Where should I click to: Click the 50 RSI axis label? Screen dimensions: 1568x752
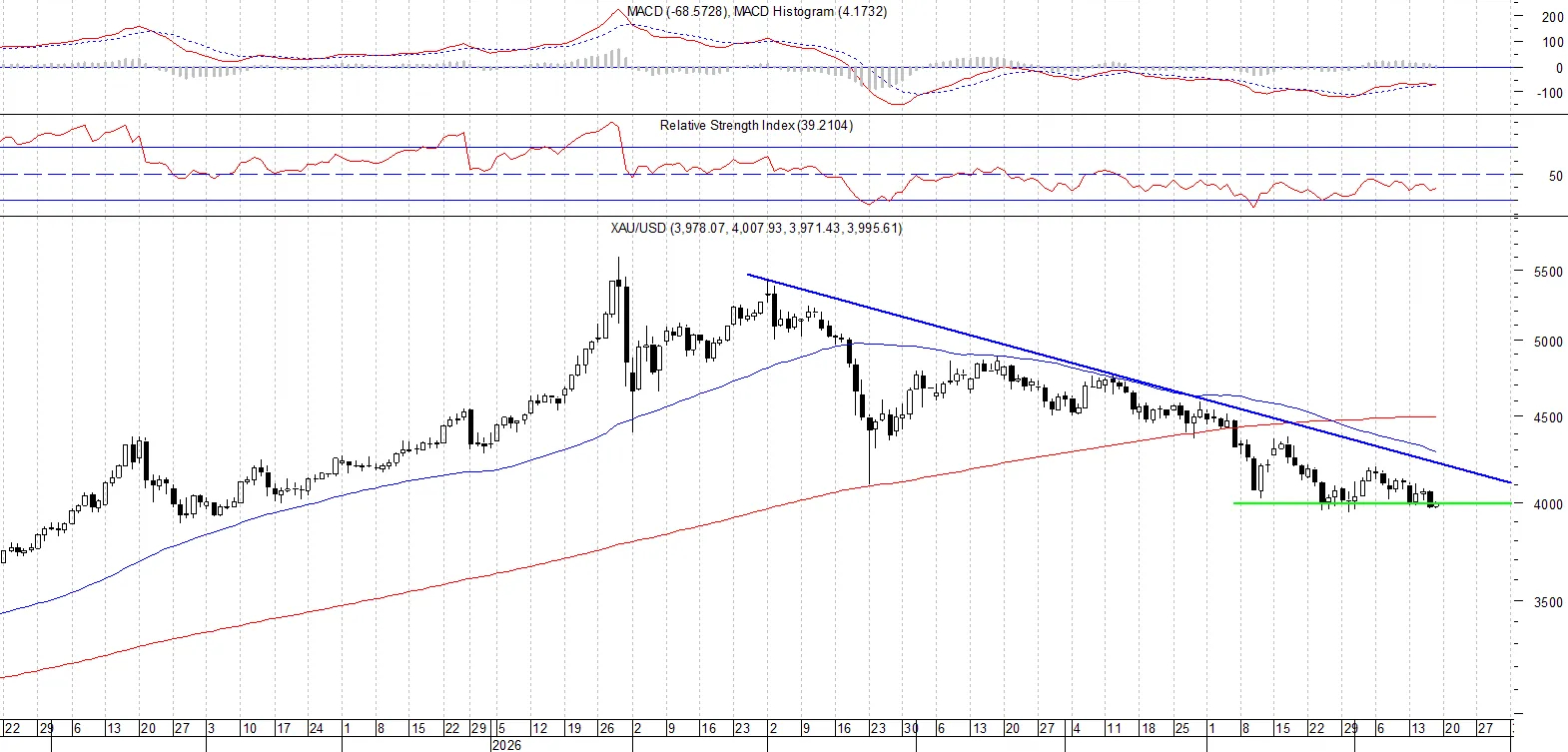coord(1555,176)
